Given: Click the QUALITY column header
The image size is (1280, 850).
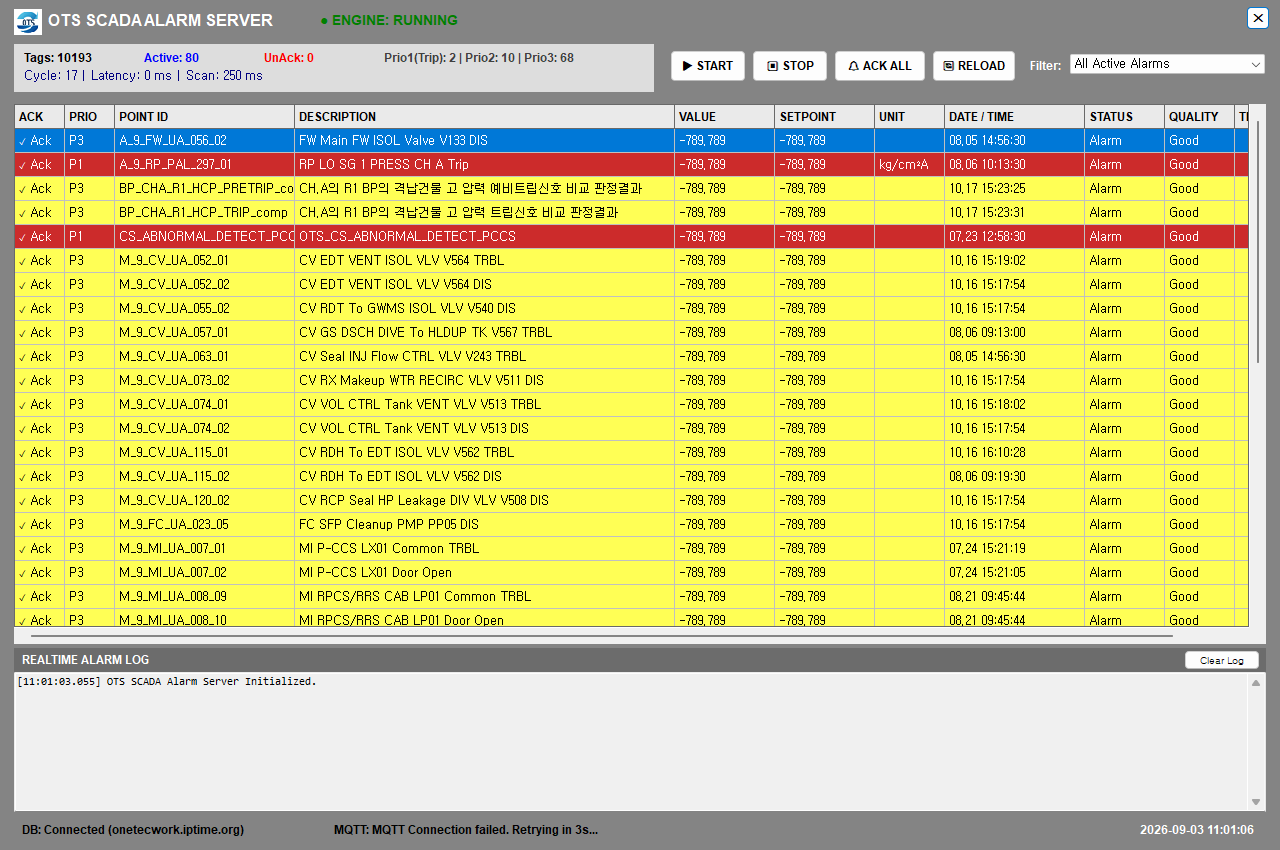Looking at the screenshot, I should coord(1200,117).
